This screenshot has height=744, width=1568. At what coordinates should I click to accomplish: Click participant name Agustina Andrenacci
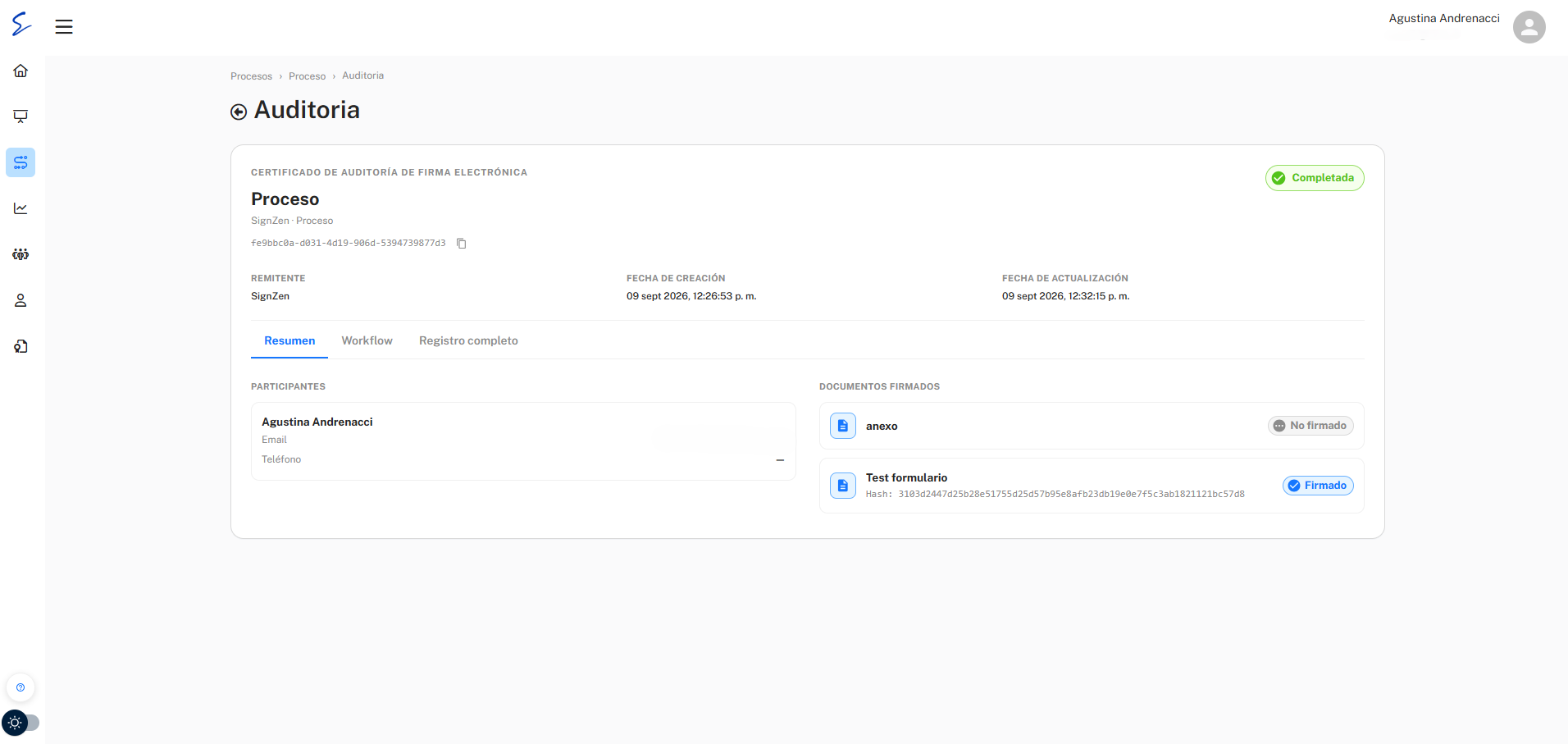[317, 422]
